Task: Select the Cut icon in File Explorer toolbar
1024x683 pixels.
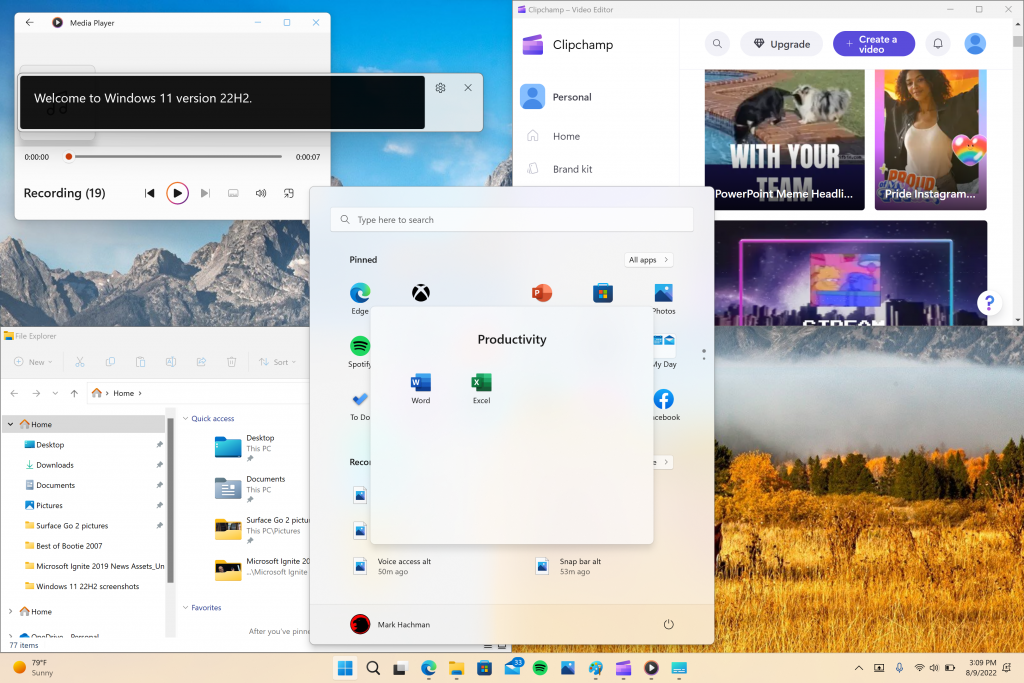Action: click(80, 362)
